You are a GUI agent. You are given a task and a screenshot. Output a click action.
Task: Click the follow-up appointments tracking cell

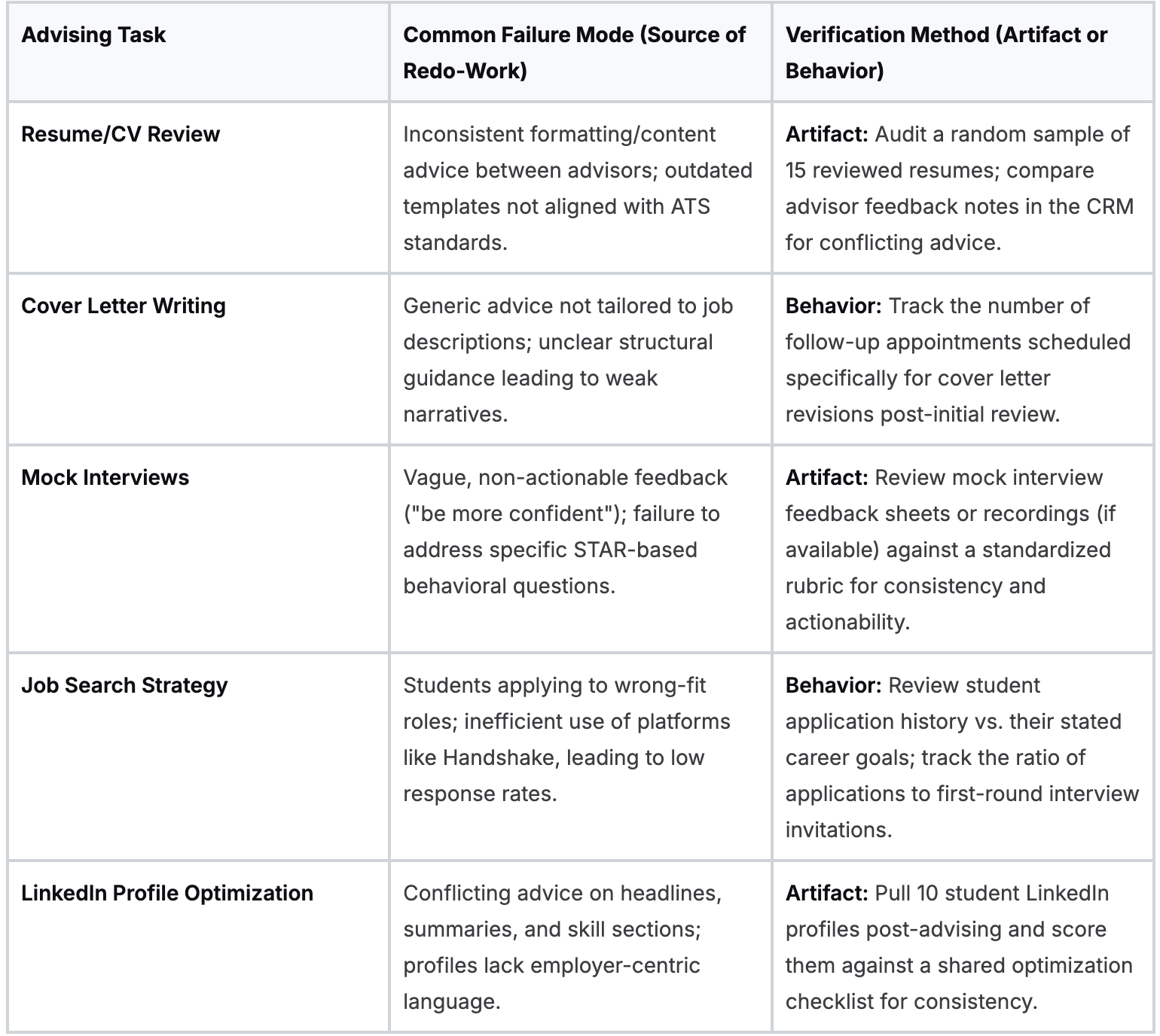958,360
